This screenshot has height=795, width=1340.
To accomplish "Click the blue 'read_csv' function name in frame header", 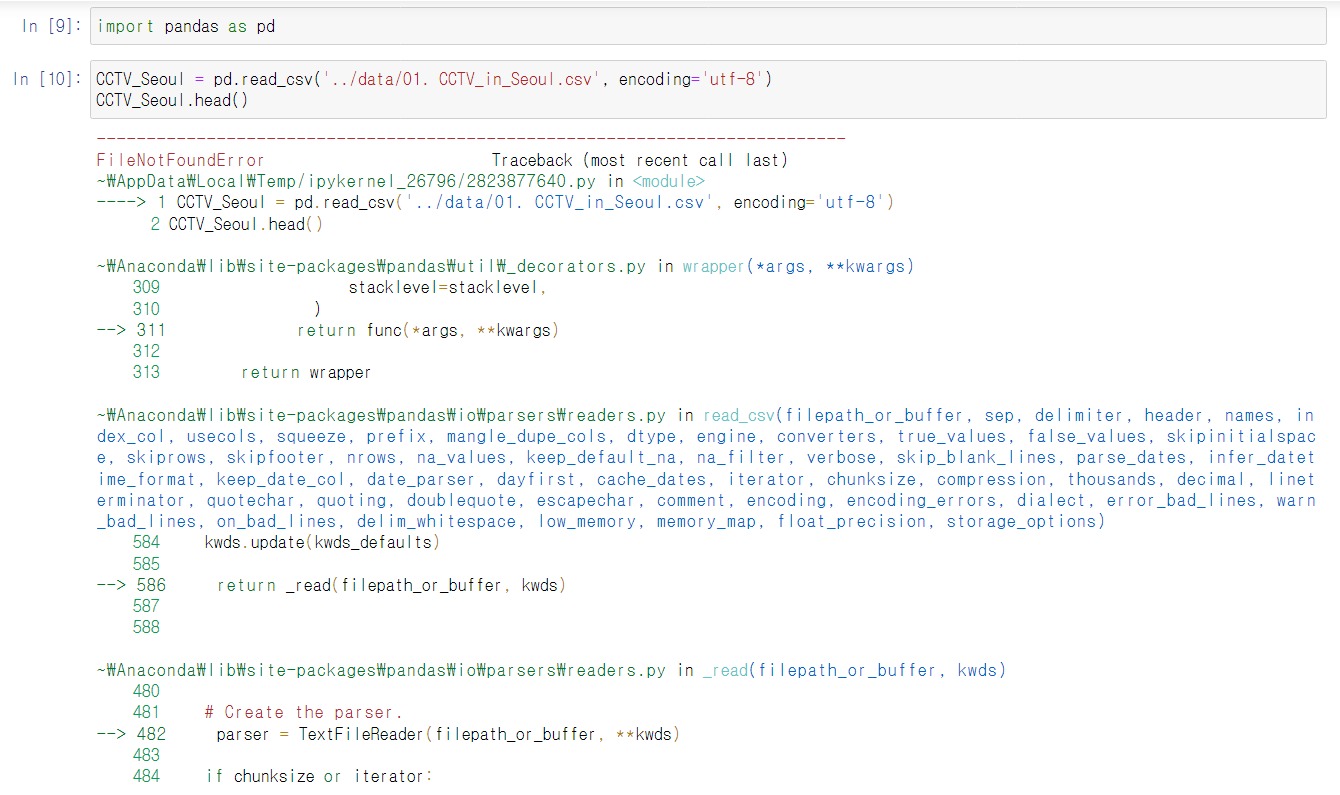I will (739, 415).
